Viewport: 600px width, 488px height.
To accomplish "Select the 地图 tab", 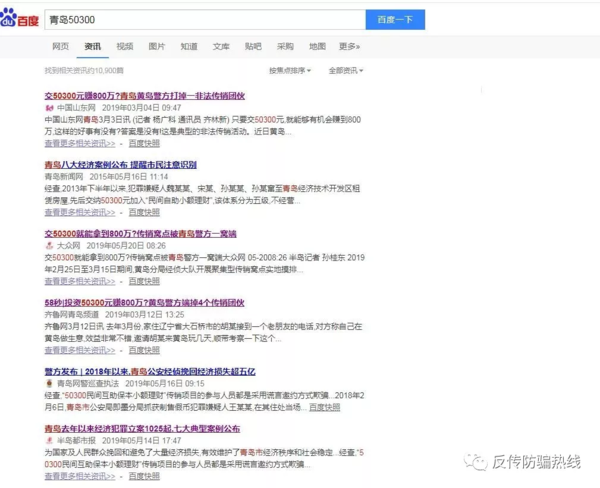I will click(317, 46).
